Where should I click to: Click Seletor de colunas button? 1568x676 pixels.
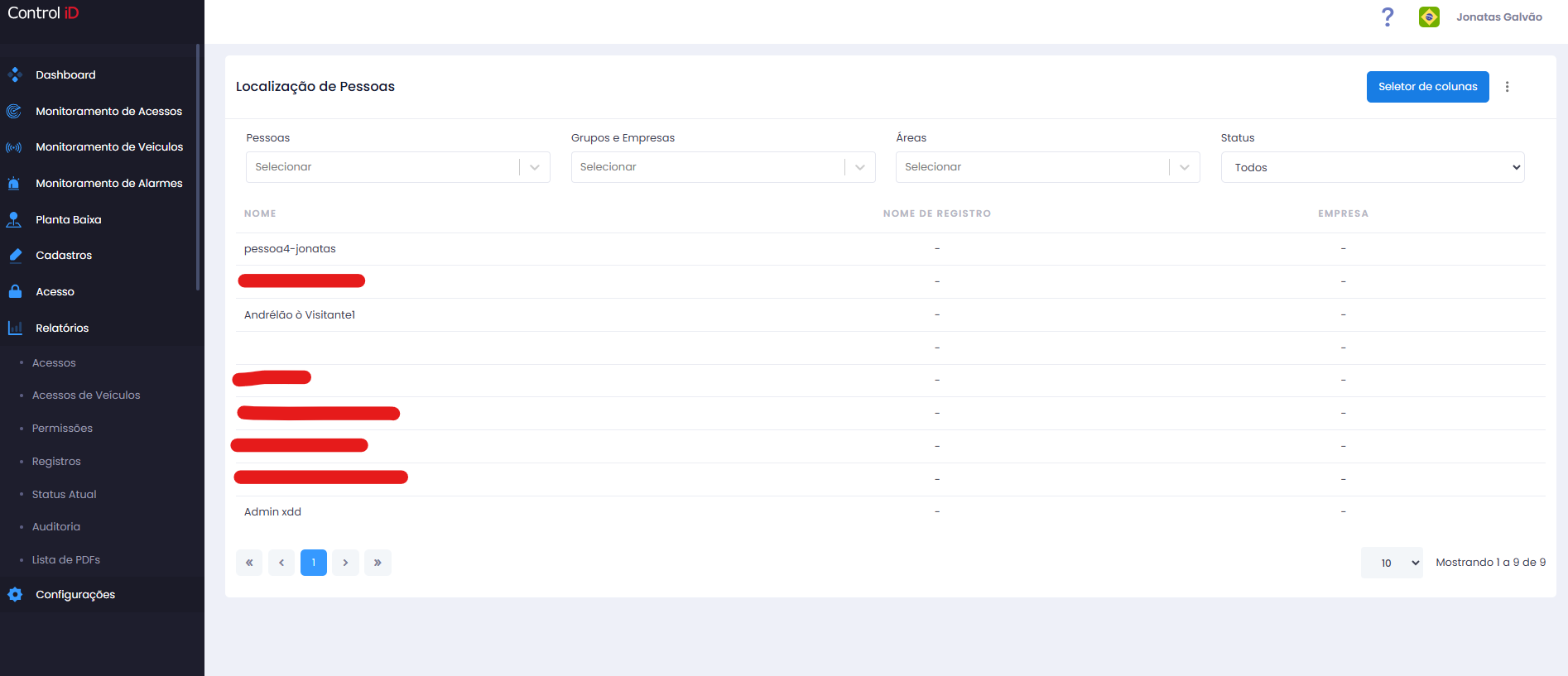(1428, 87)
